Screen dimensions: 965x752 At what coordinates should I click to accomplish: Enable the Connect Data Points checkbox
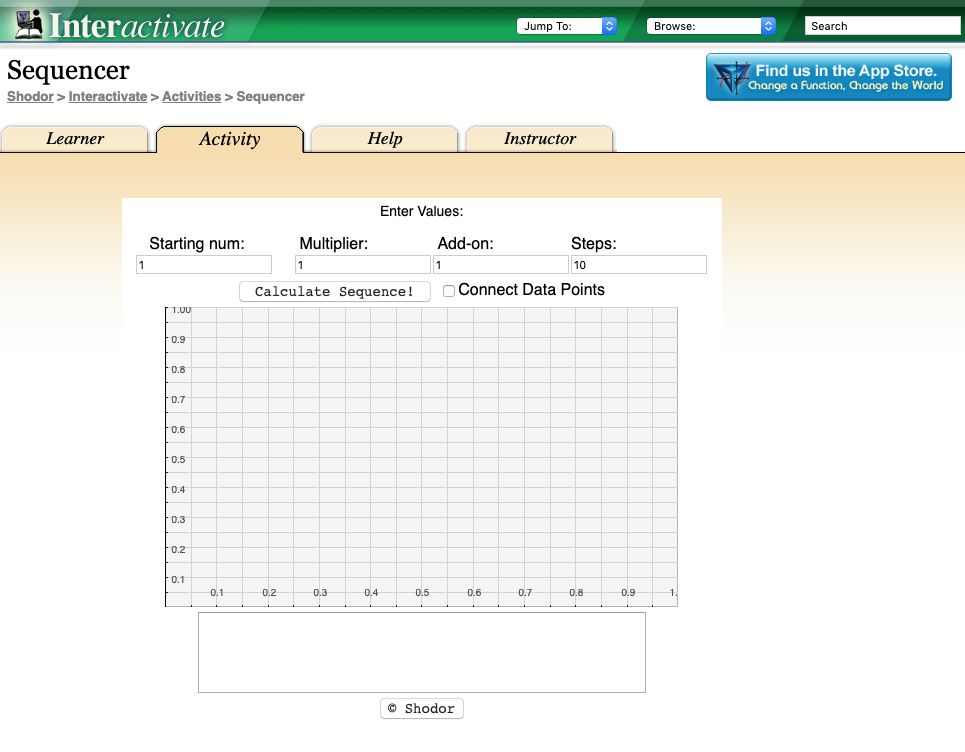(449, 290)
